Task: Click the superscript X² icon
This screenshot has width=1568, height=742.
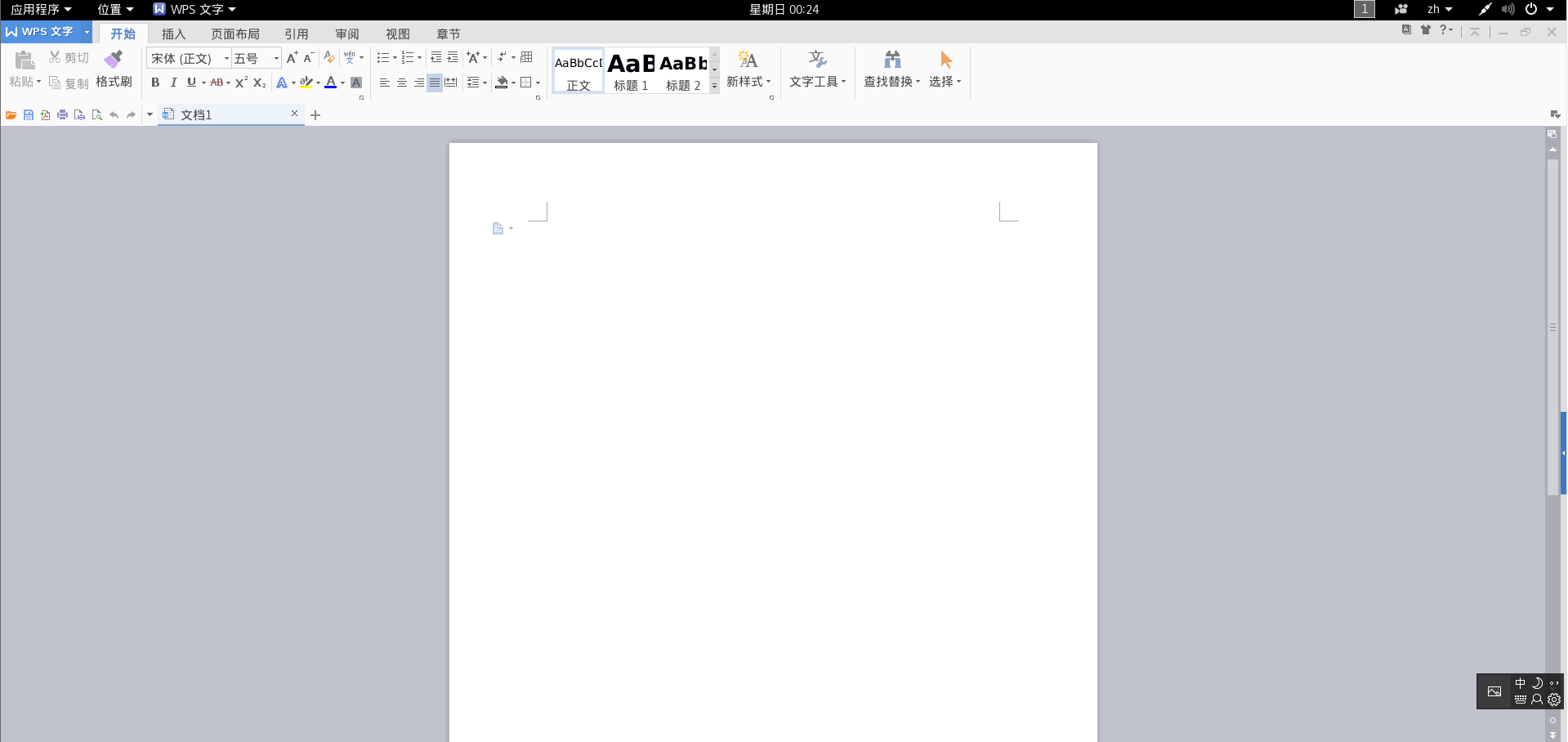Action: click(241, 83)
